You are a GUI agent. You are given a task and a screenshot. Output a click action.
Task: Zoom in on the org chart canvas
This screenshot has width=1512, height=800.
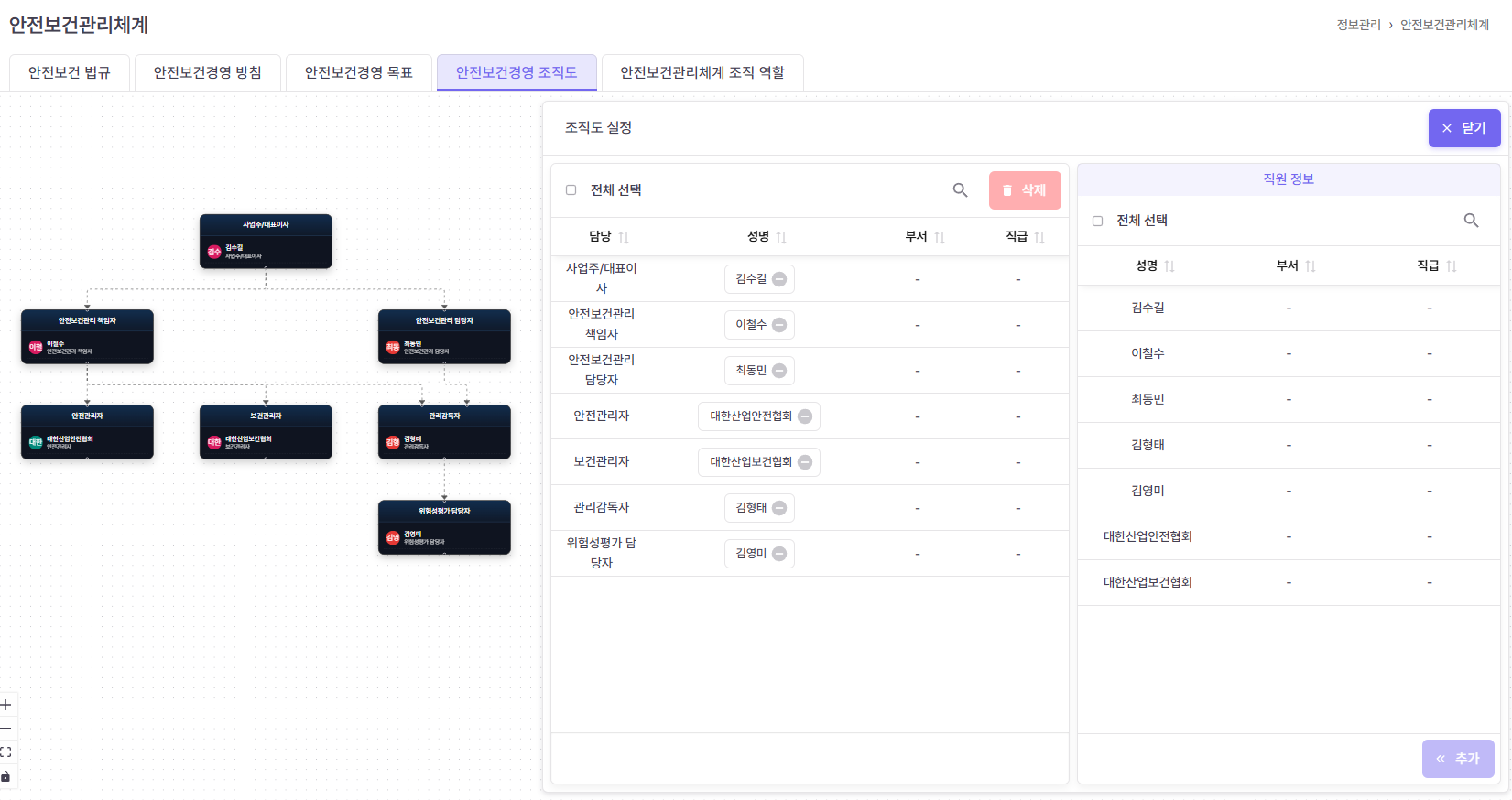(6, 705)
